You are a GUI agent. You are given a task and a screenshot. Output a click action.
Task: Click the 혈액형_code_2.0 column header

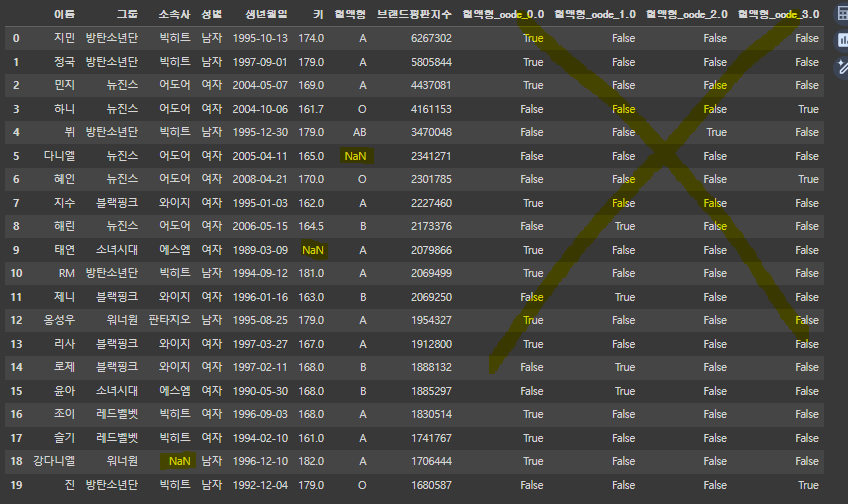click(x=687, y=15)
